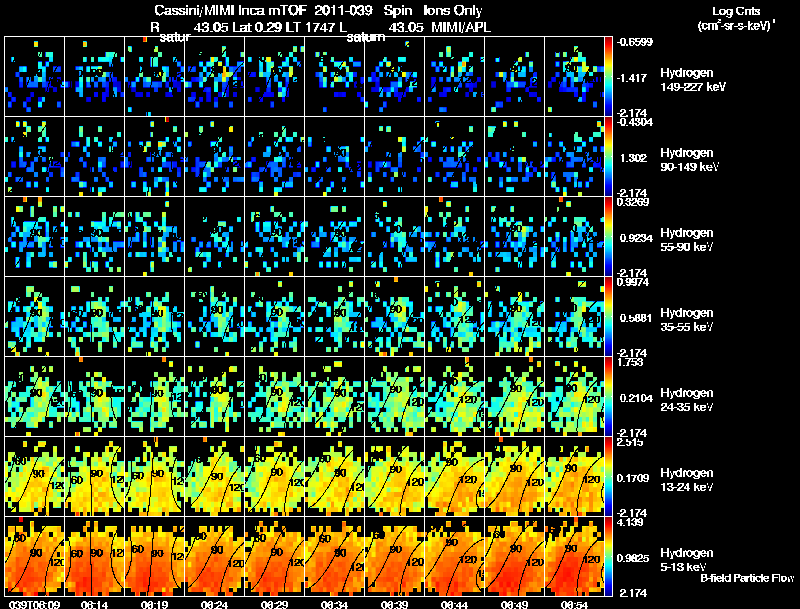Viewport: 800px width, 609px height.
Task: Click the 1.753 color scale value
Action: pos(630,362)
